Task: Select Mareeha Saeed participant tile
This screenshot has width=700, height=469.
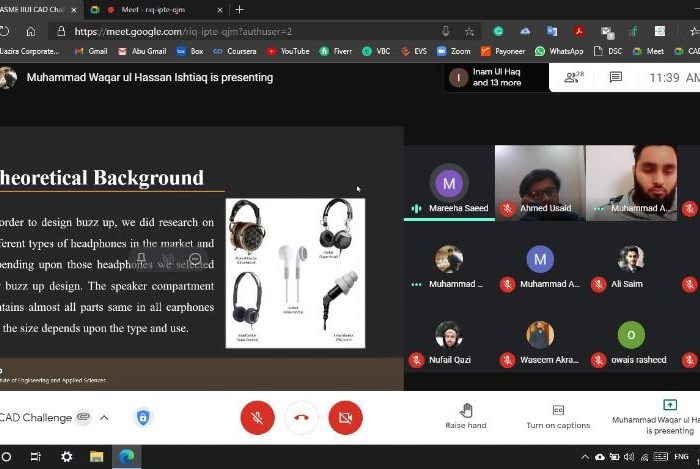Action: [x=449, y=183]
